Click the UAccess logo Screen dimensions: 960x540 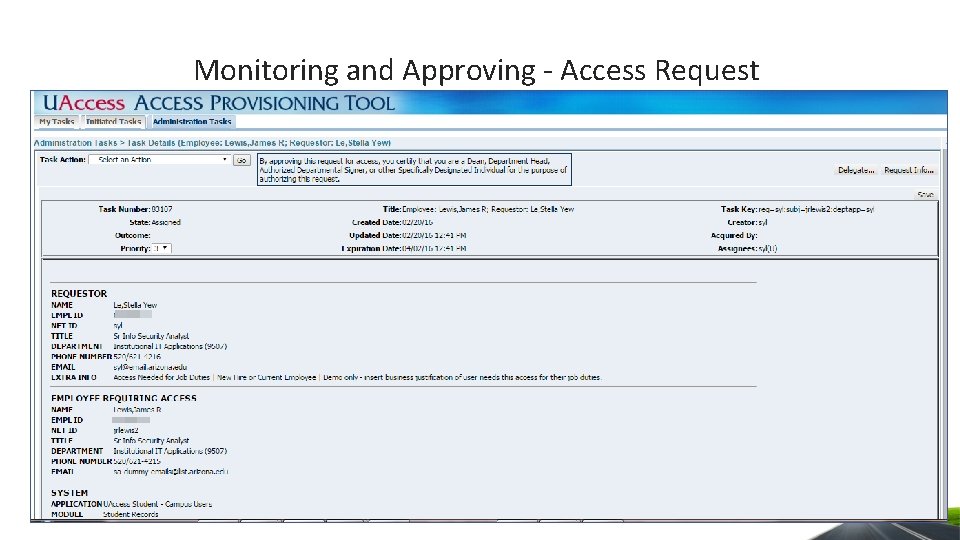click(x=84, y=103)
